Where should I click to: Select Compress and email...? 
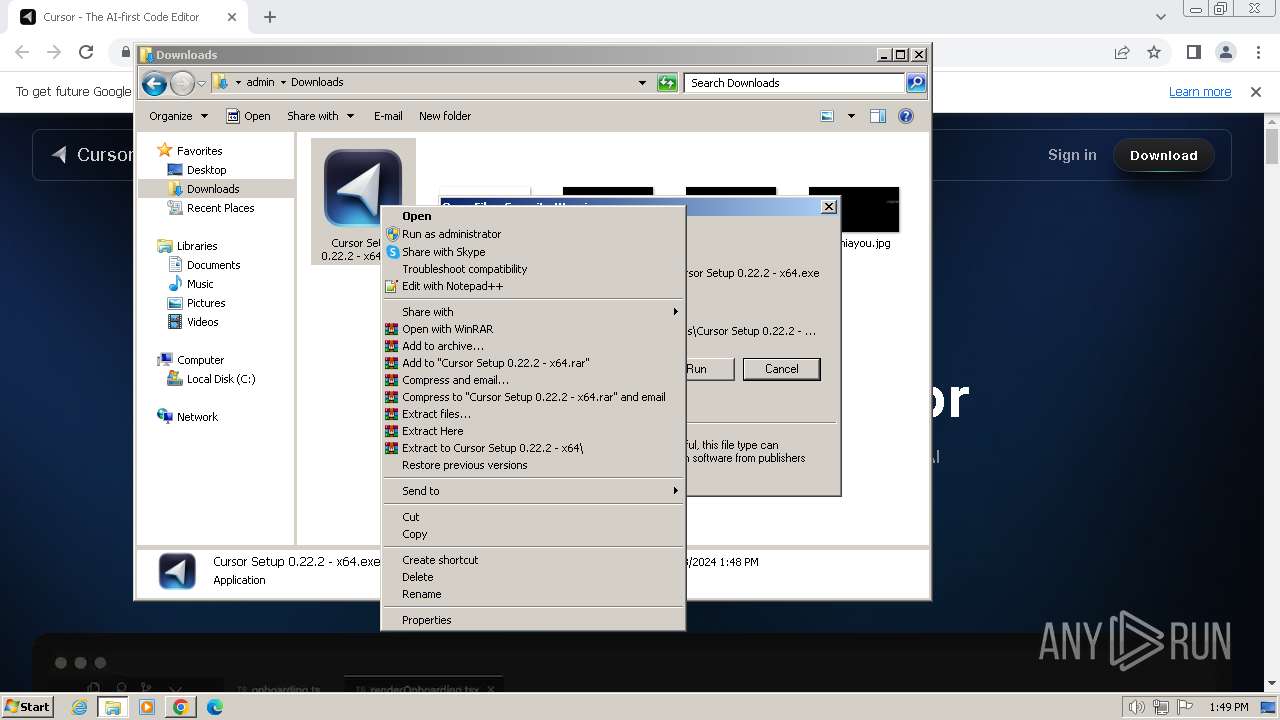[x=533, y=380]
